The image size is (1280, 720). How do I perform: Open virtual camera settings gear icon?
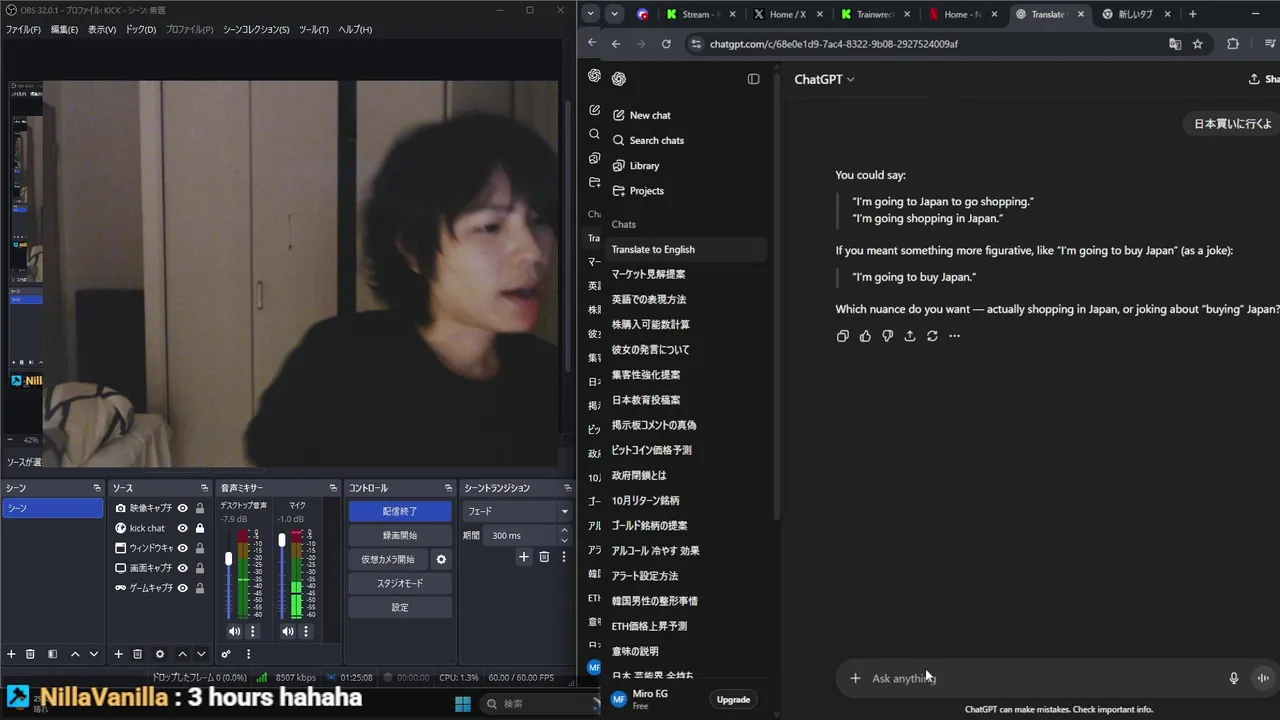[x=441, y=559]
